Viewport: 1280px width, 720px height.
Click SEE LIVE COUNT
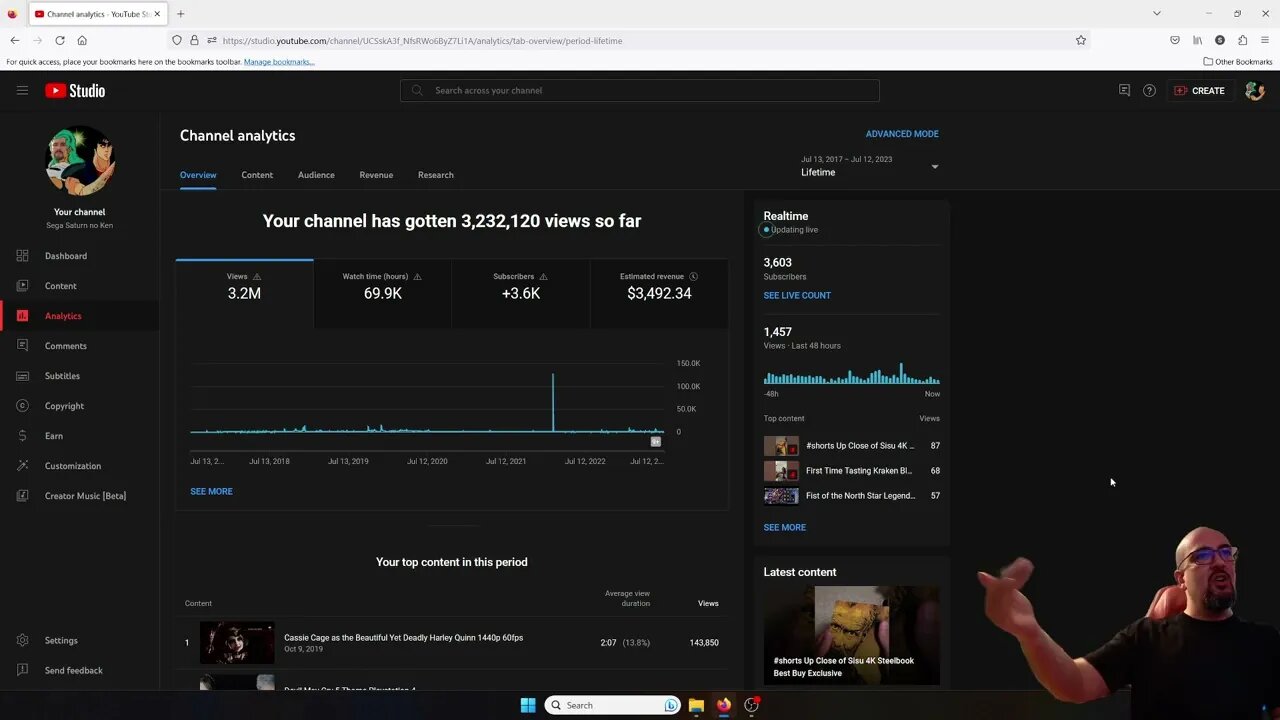(797, 296)
